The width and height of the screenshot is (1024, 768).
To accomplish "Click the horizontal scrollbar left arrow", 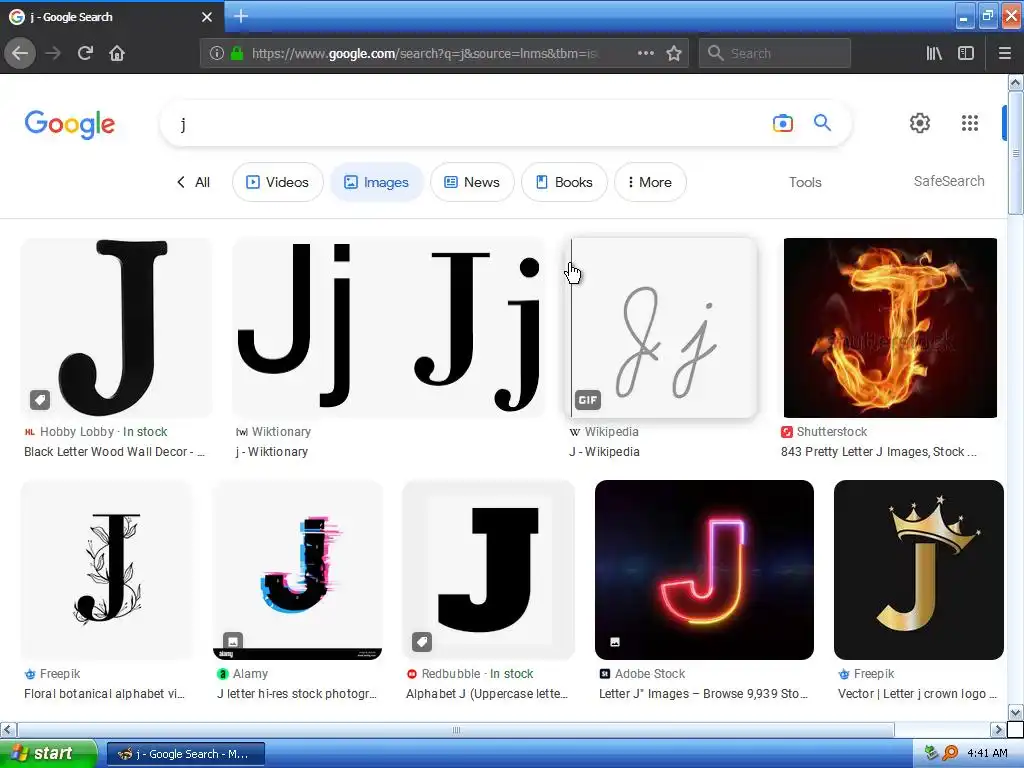I will click(x=8, y=729).
